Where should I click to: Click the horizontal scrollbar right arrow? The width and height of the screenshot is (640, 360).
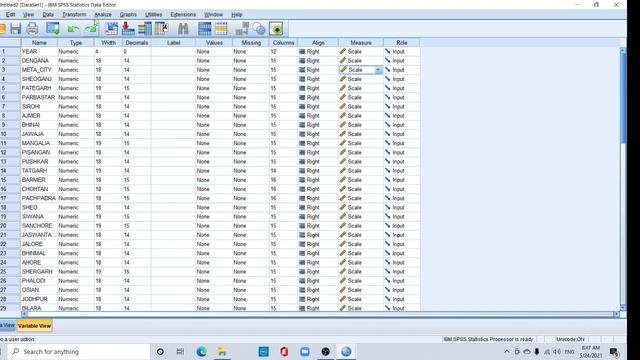point(616,314)
